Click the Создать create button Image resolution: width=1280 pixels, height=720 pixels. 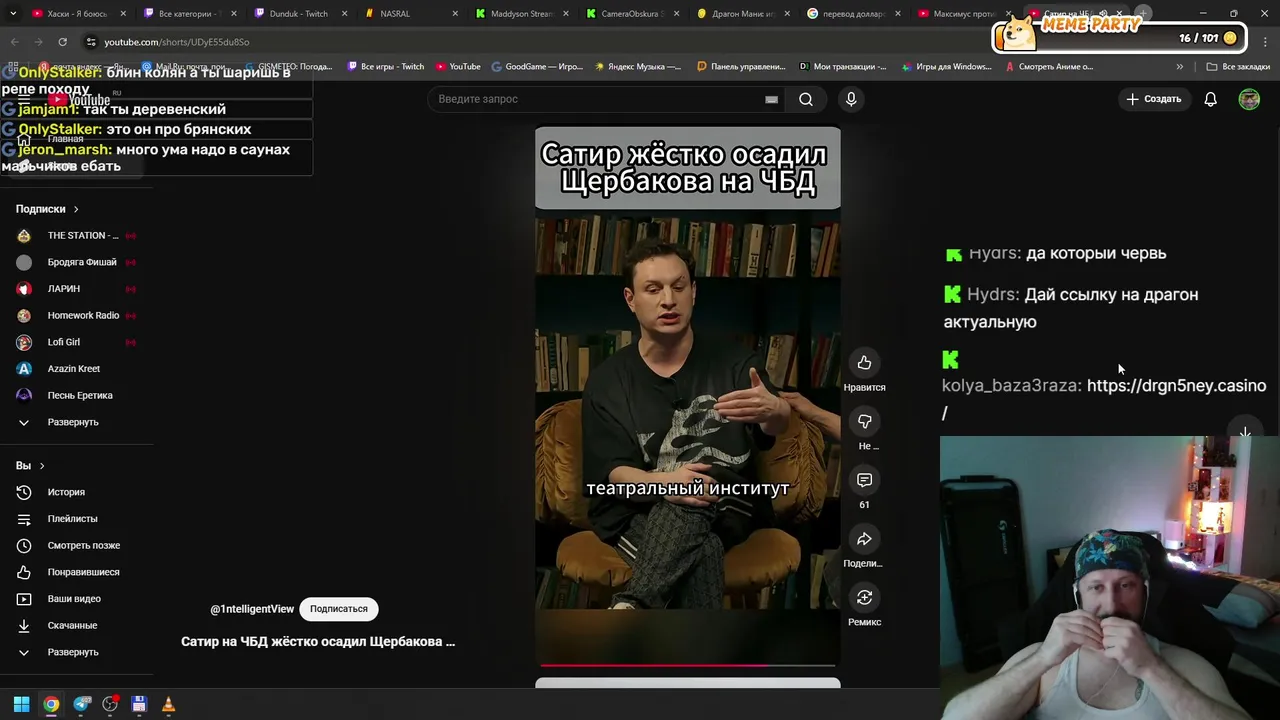pos(1154,99)
